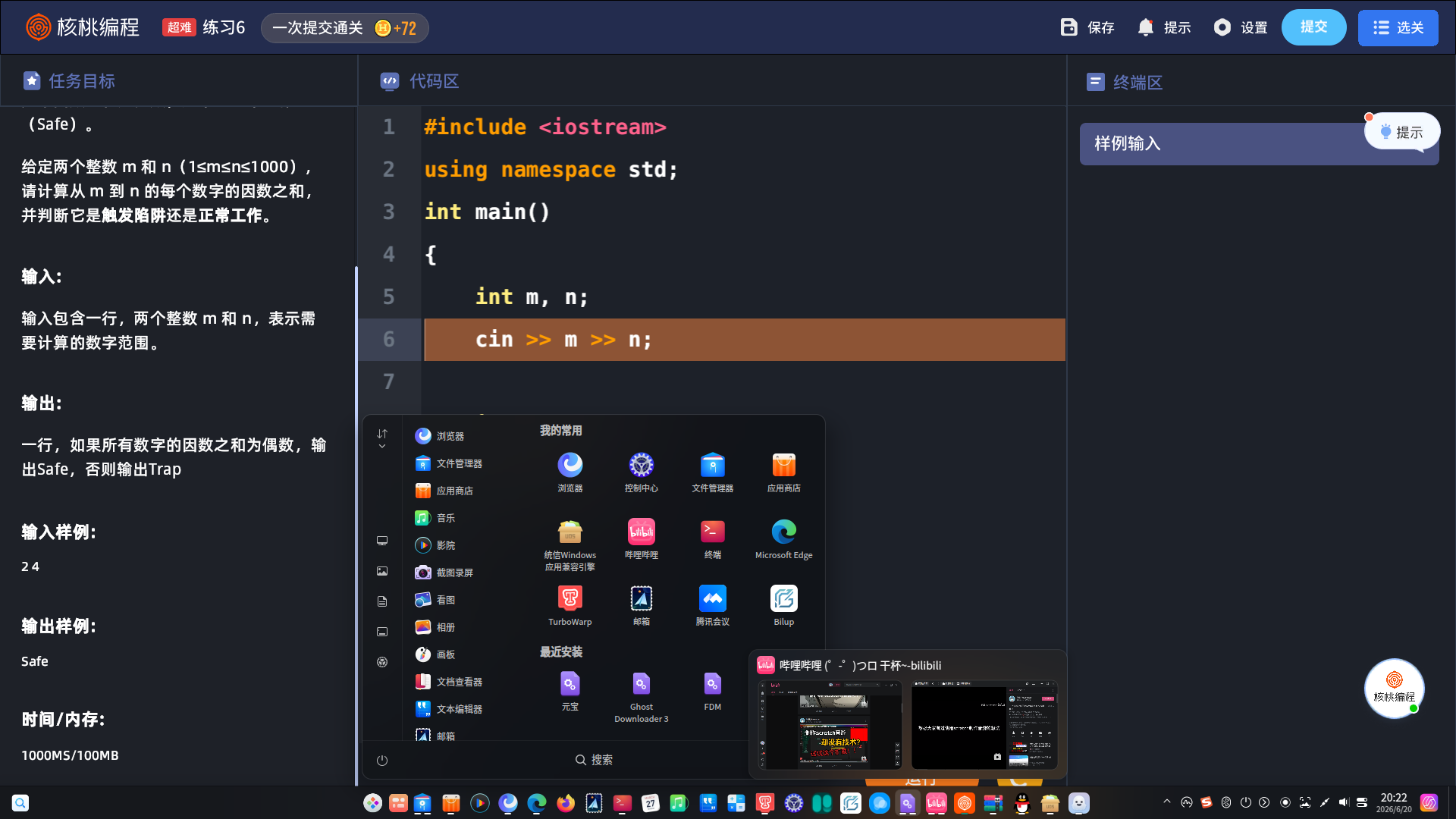Click the 样例输入 field in terminal panel
This screenshot has height=819, width=1456.
[x=1259, y=143]
